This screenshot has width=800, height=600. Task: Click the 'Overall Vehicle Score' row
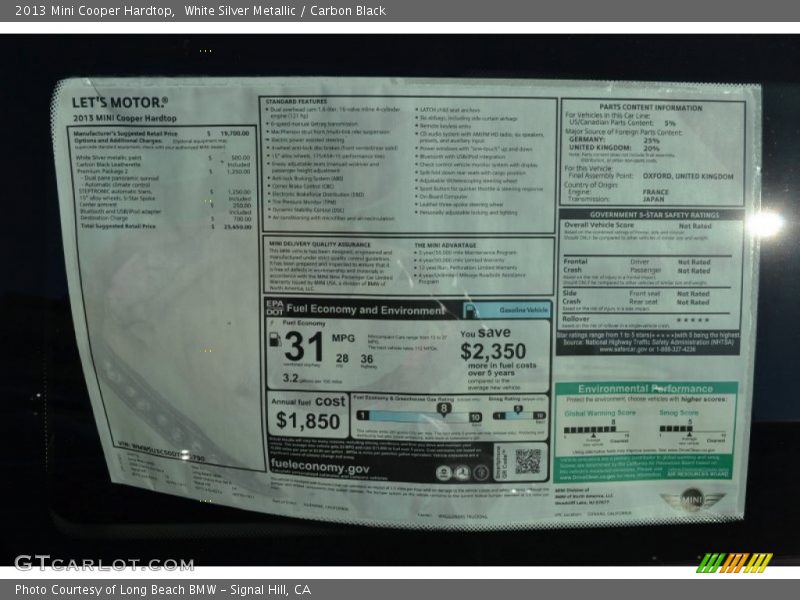638,225
